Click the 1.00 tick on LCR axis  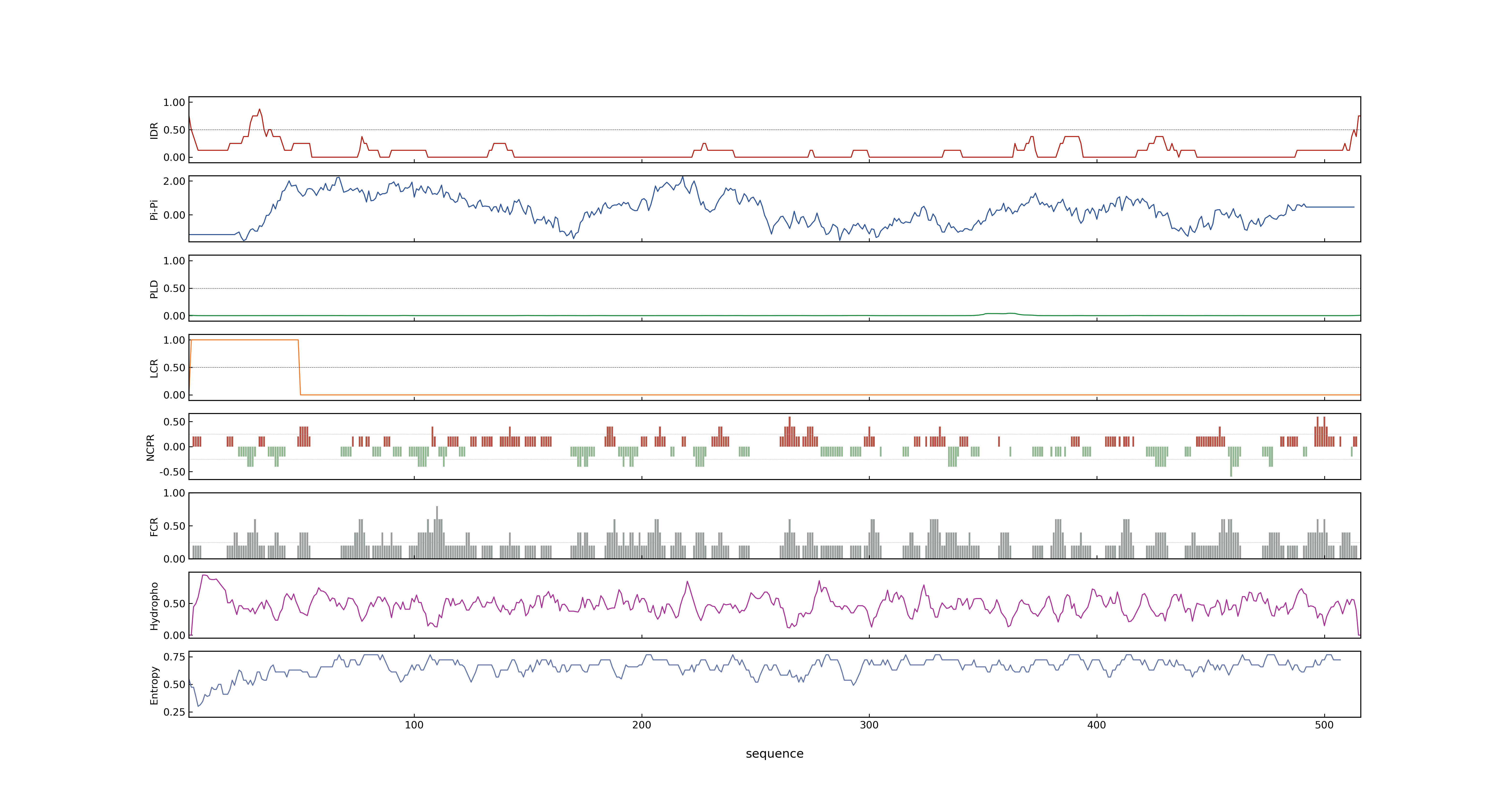coord(174,340)
